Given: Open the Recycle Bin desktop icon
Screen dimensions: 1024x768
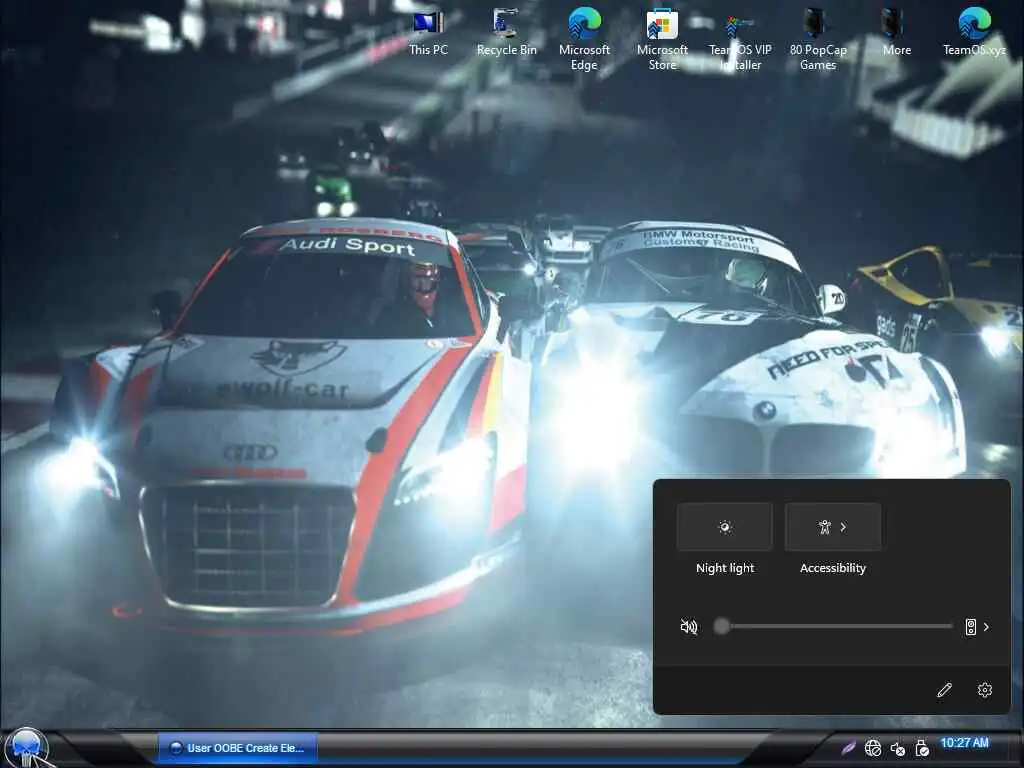Looking at the screenshot, I should (506, 31).
